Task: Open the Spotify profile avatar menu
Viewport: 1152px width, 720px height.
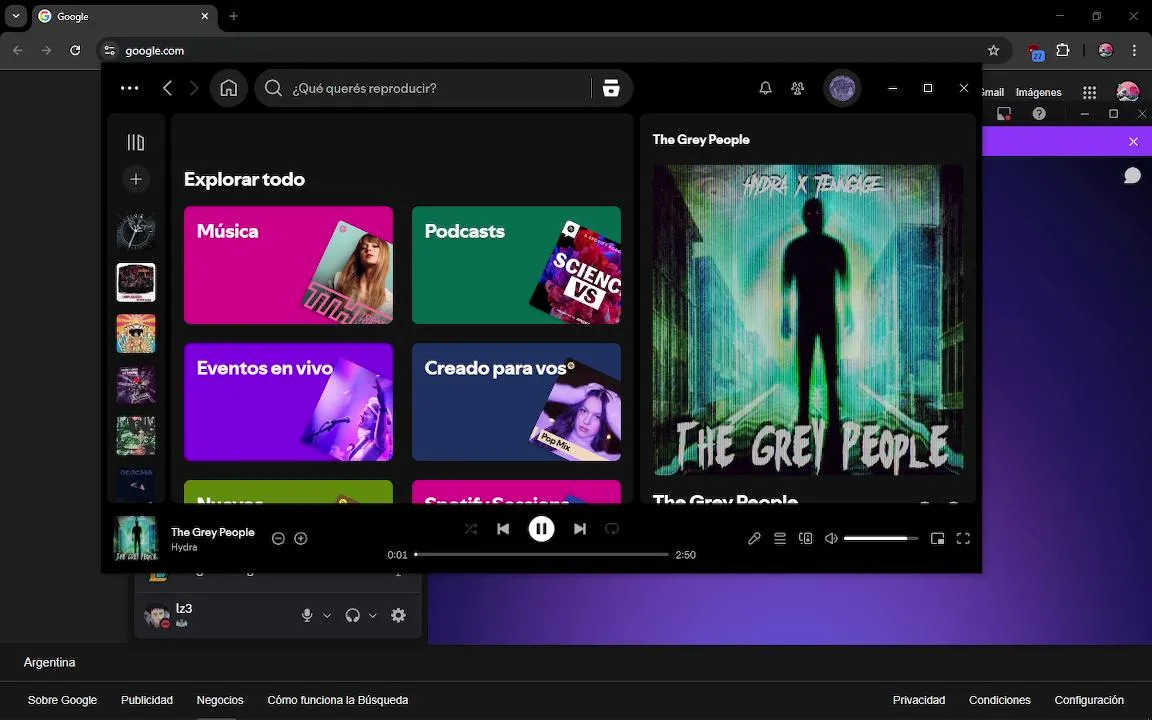Action: pyautogui.click(x=842, y=88)
